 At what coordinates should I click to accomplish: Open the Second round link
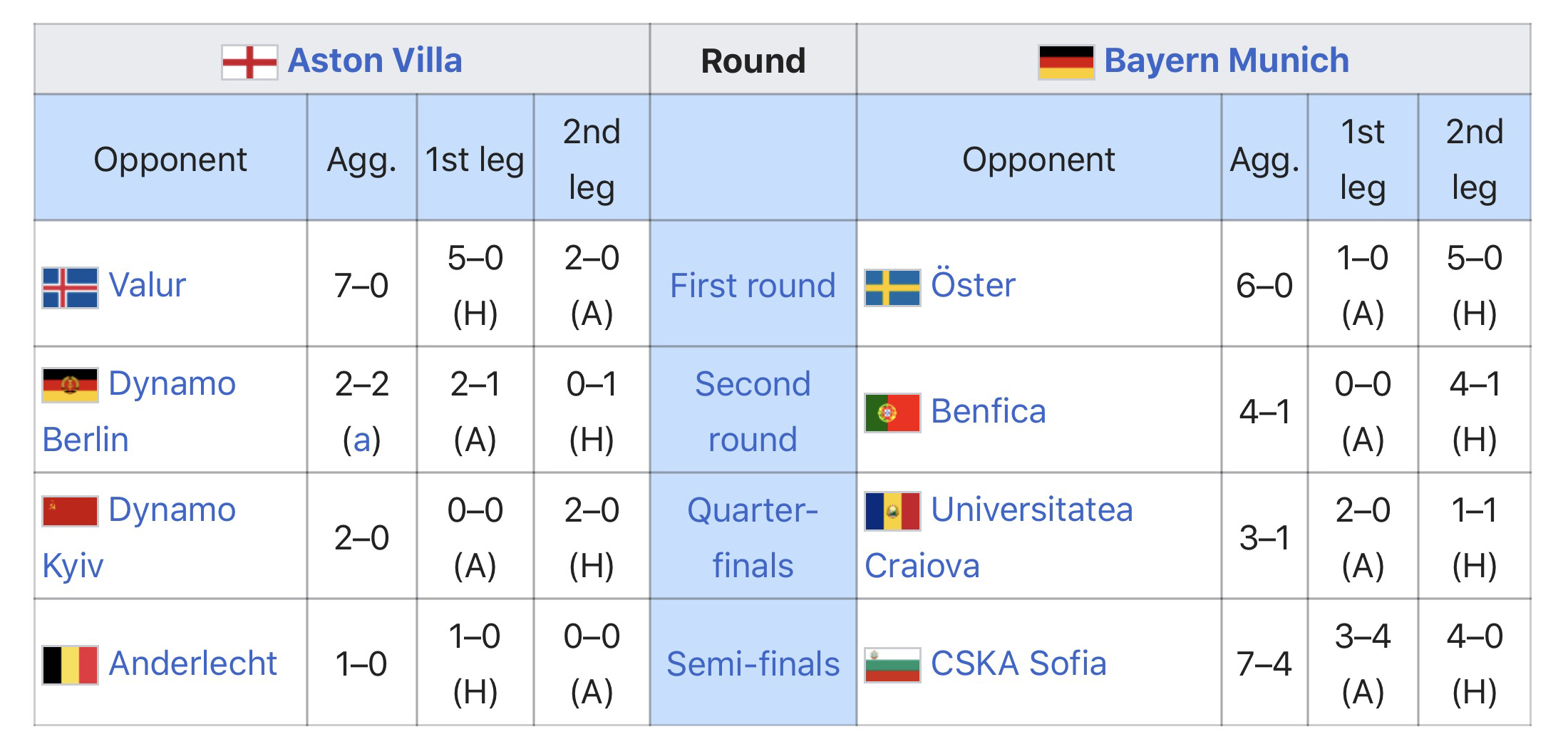tap(753, 411)
